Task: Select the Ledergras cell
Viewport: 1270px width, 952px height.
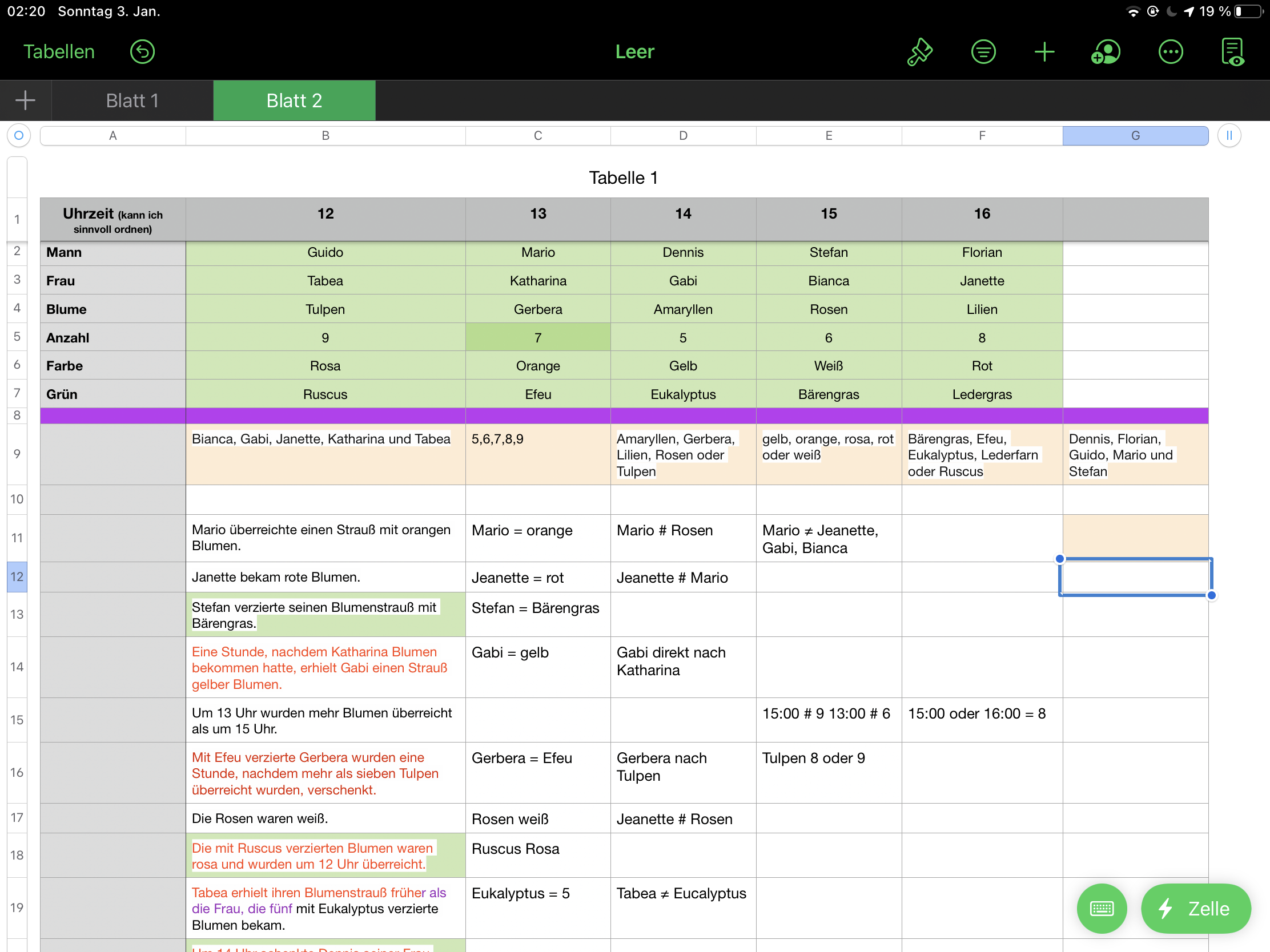Action: [x=982, y=394]
